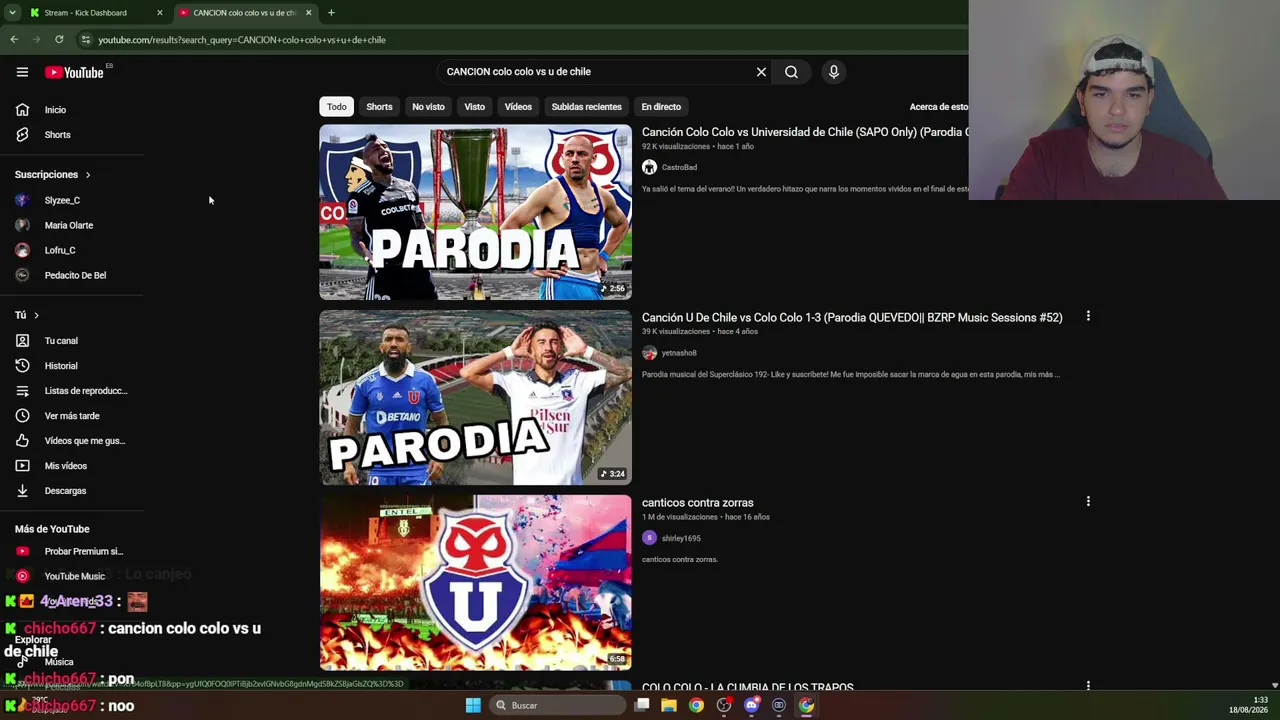Select the Visto filter chip

tap(474, 107)
